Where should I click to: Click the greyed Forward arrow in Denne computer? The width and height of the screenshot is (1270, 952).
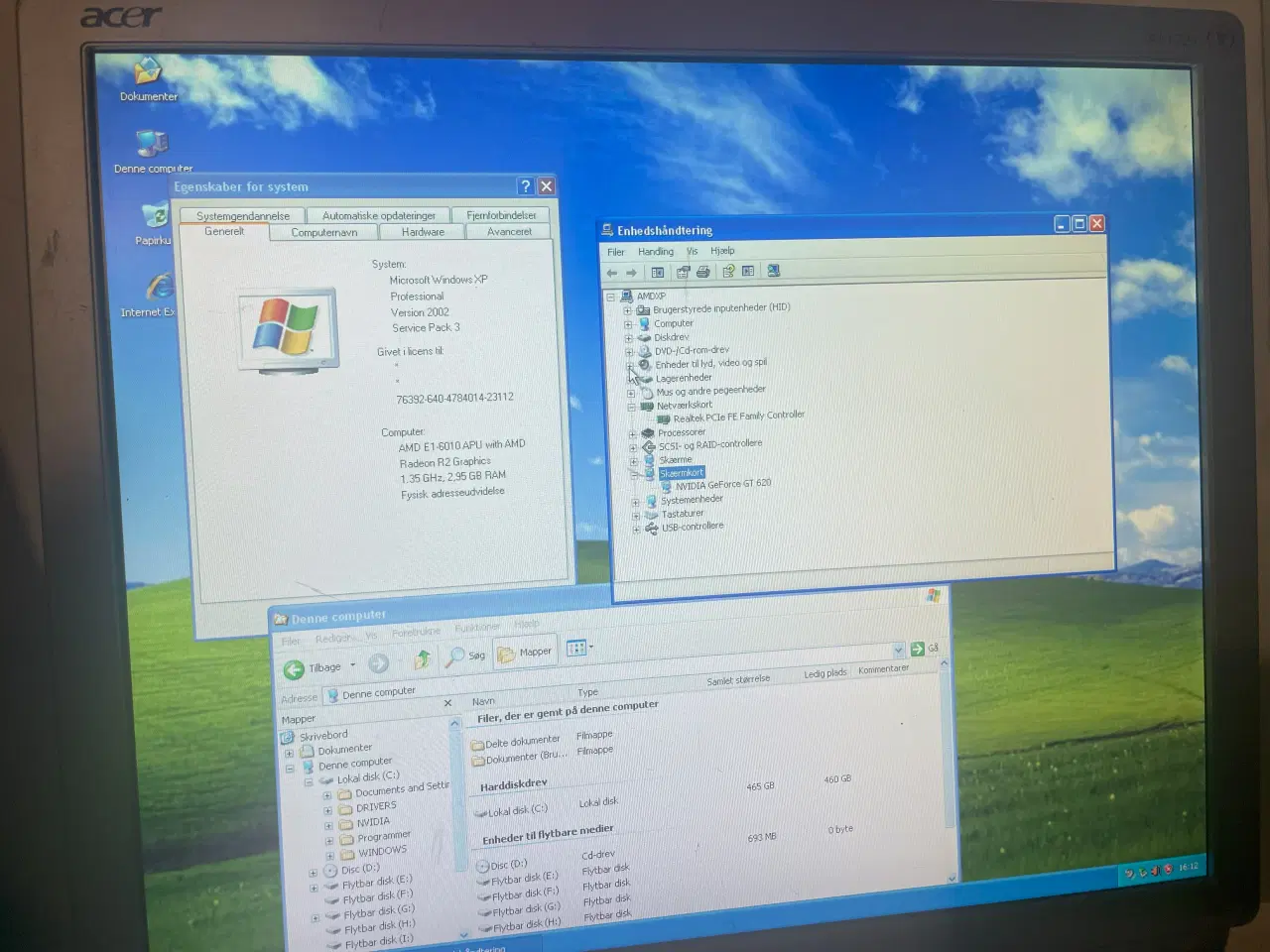pyautogui.click(x=378, y=663)
